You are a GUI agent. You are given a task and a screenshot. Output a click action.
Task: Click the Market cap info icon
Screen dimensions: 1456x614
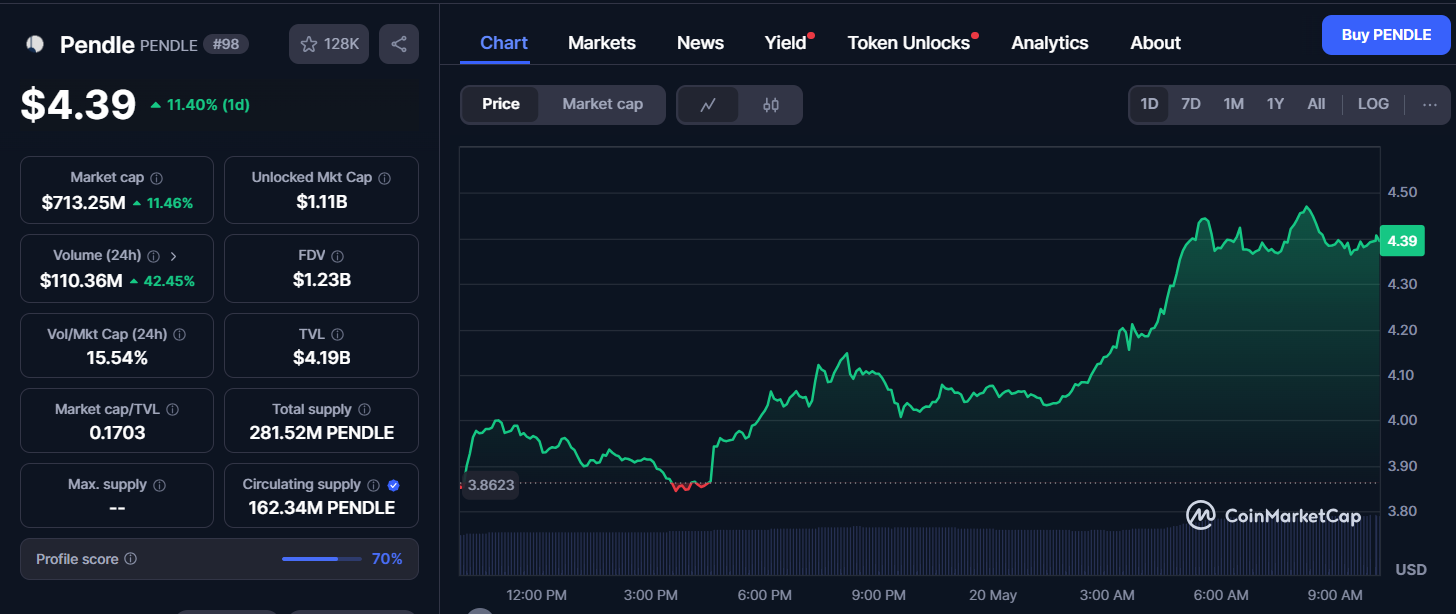tap(156, 178)
